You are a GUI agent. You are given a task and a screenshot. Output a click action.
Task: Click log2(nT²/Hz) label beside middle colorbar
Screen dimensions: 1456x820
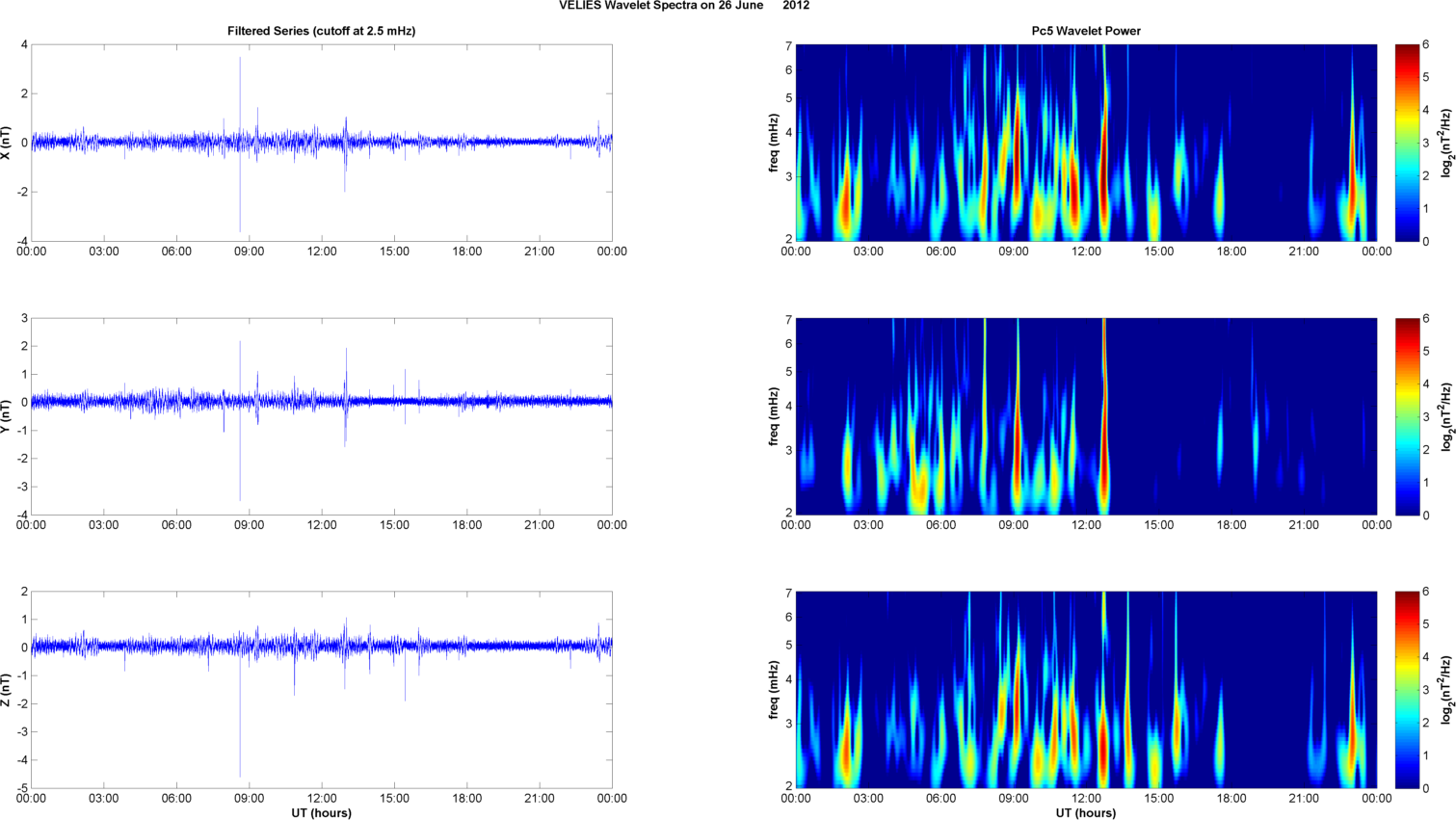click(x=1446, y=416)
